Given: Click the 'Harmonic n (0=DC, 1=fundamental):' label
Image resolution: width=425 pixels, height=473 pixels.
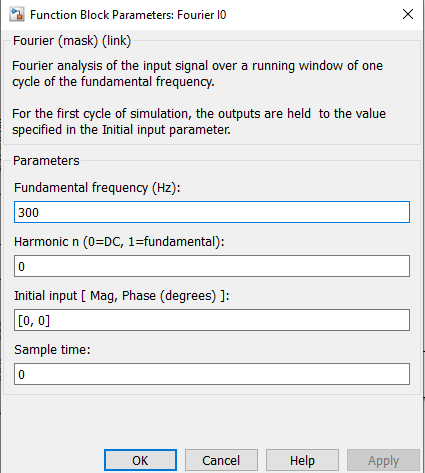Looking at the screenshot, I should click(119, 242).
